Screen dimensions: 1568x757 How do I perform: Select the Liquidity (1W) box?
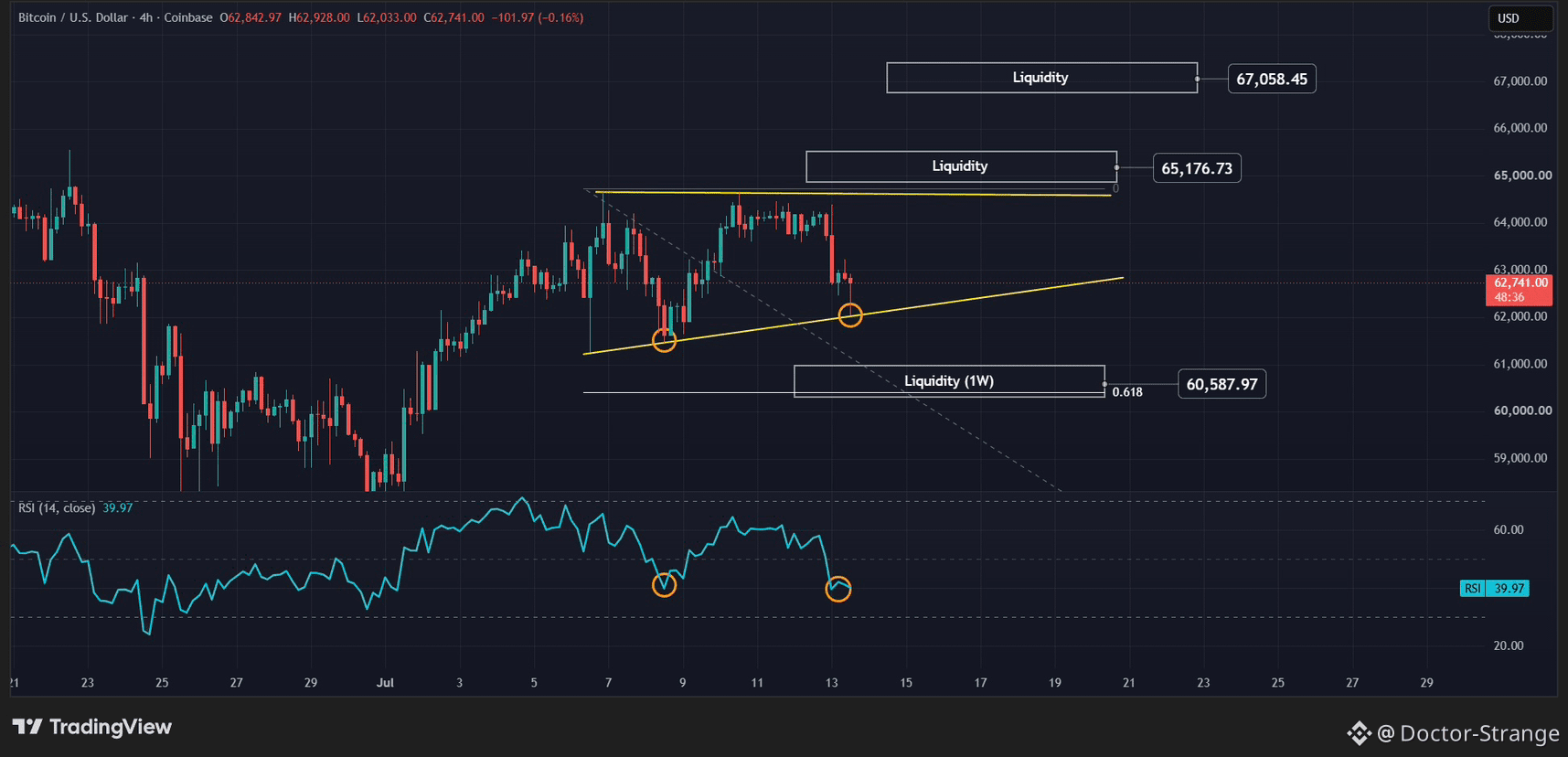tap(949, 381)
